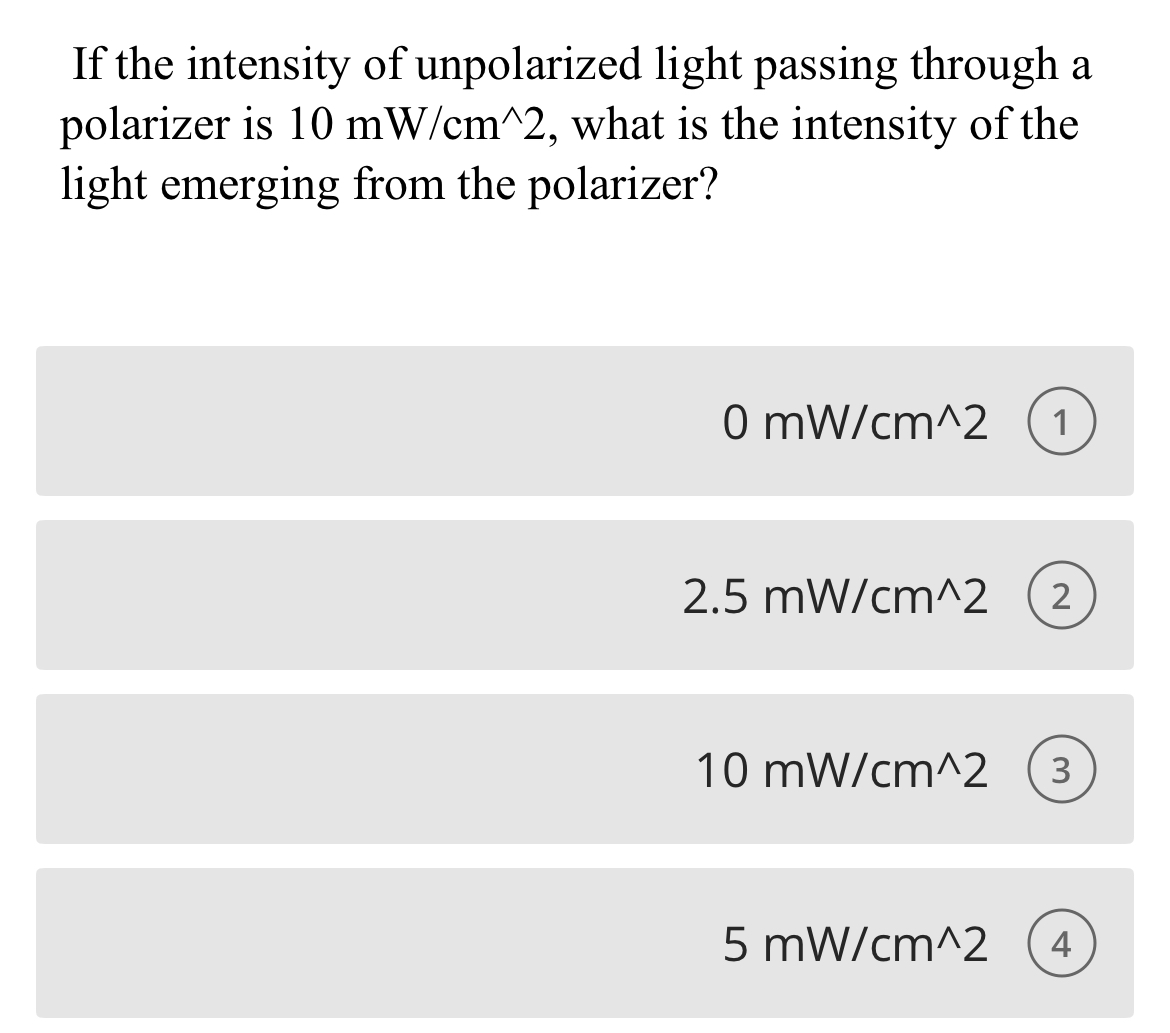Click the fourth answer choice card
The height and width of the screenshot is (1033, 1170).
(x=585, y=943)
